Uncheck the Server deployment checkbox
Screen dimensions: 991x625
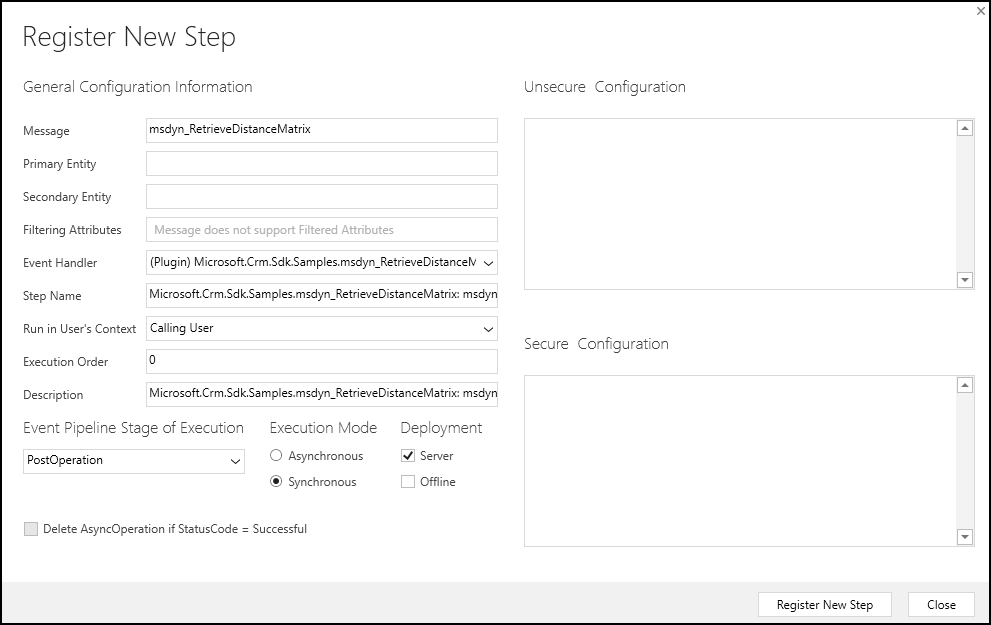tap(407, 455)
